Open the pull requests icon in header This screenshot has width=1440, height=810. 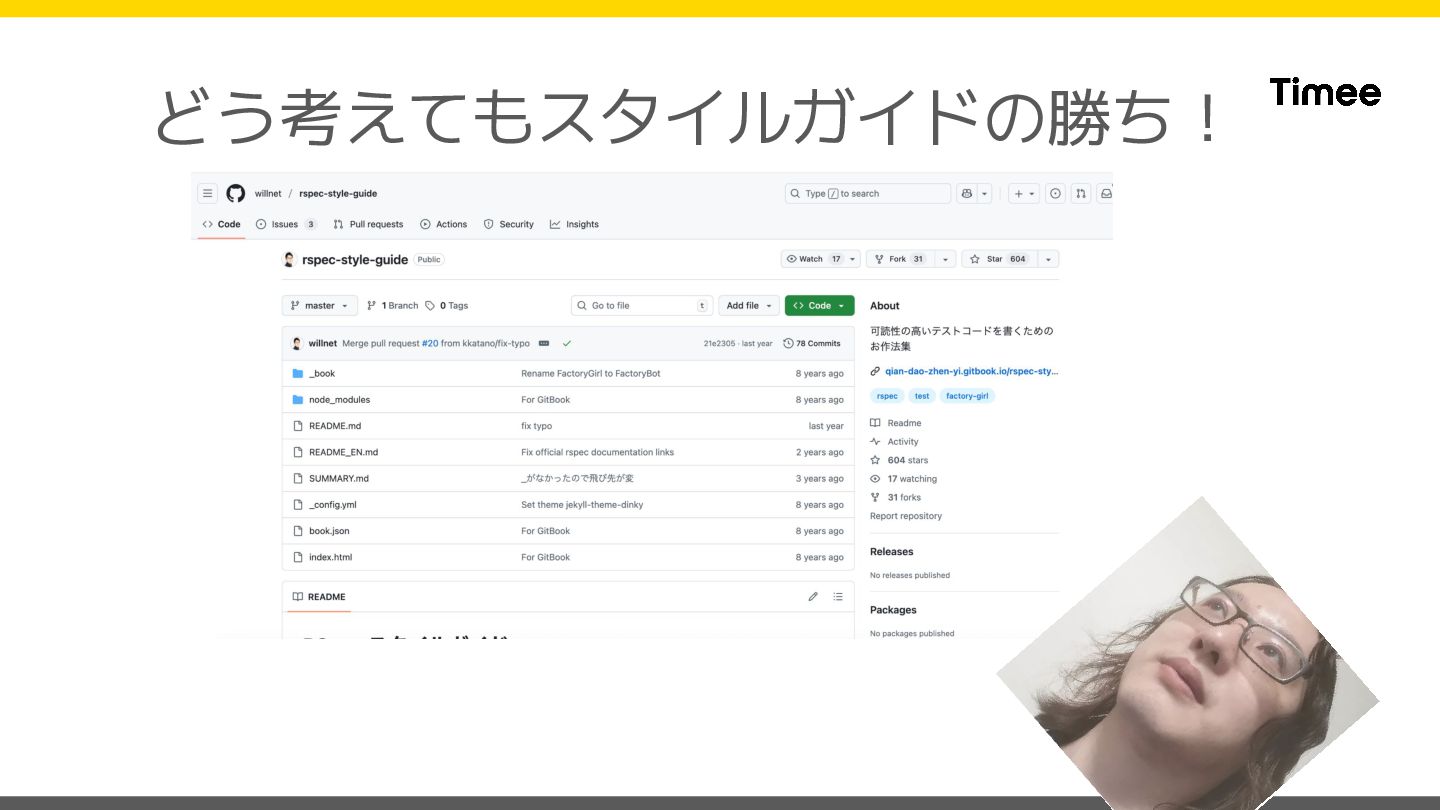pos(1081,194)
